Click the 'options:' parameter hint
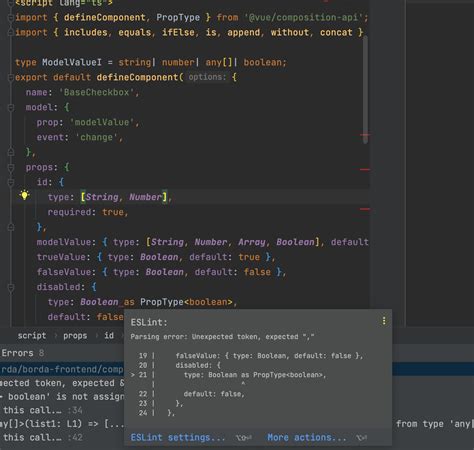Image resolution: width=474 pixels, height=450 pixels. 207,77
